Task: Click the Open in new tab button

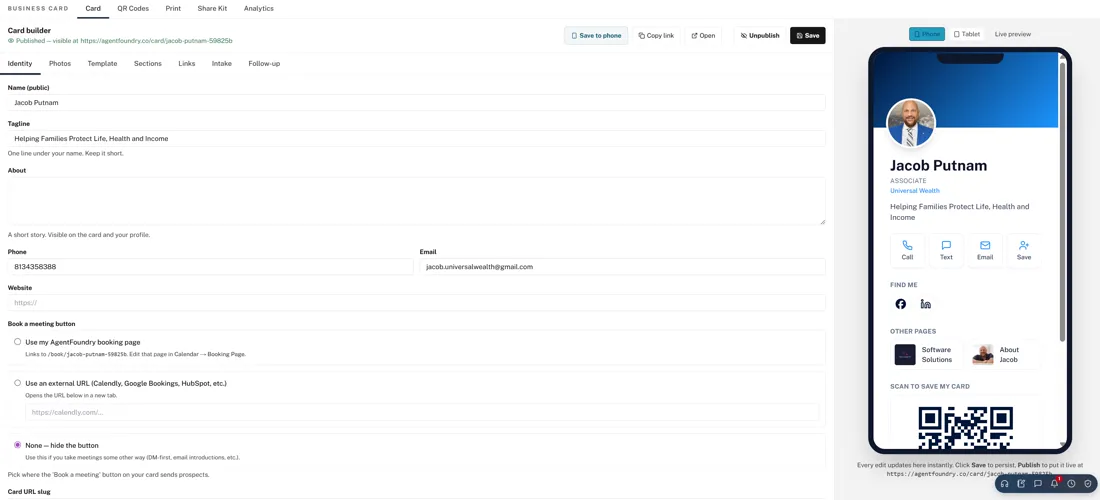Action: click(x=703, y=35)
